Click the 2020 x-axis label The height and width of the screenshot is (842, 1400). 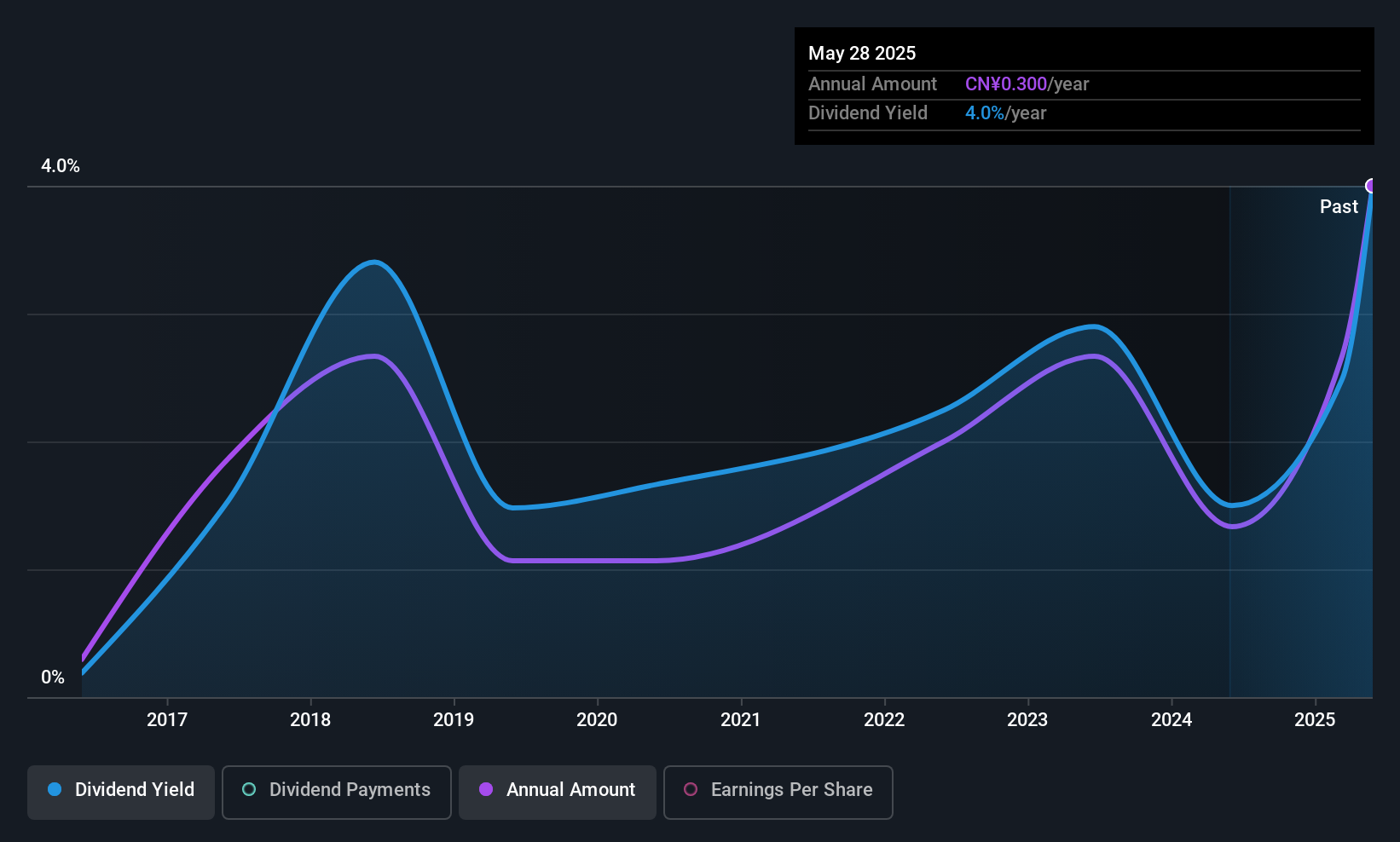point(597,720)
